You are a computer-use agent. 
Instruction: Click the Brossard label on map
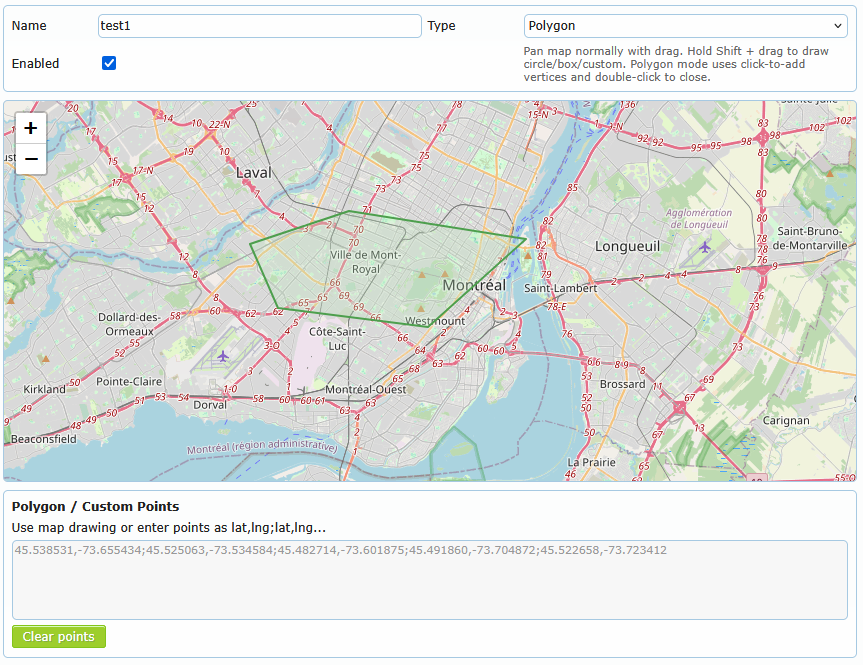[x=622, y=384]
